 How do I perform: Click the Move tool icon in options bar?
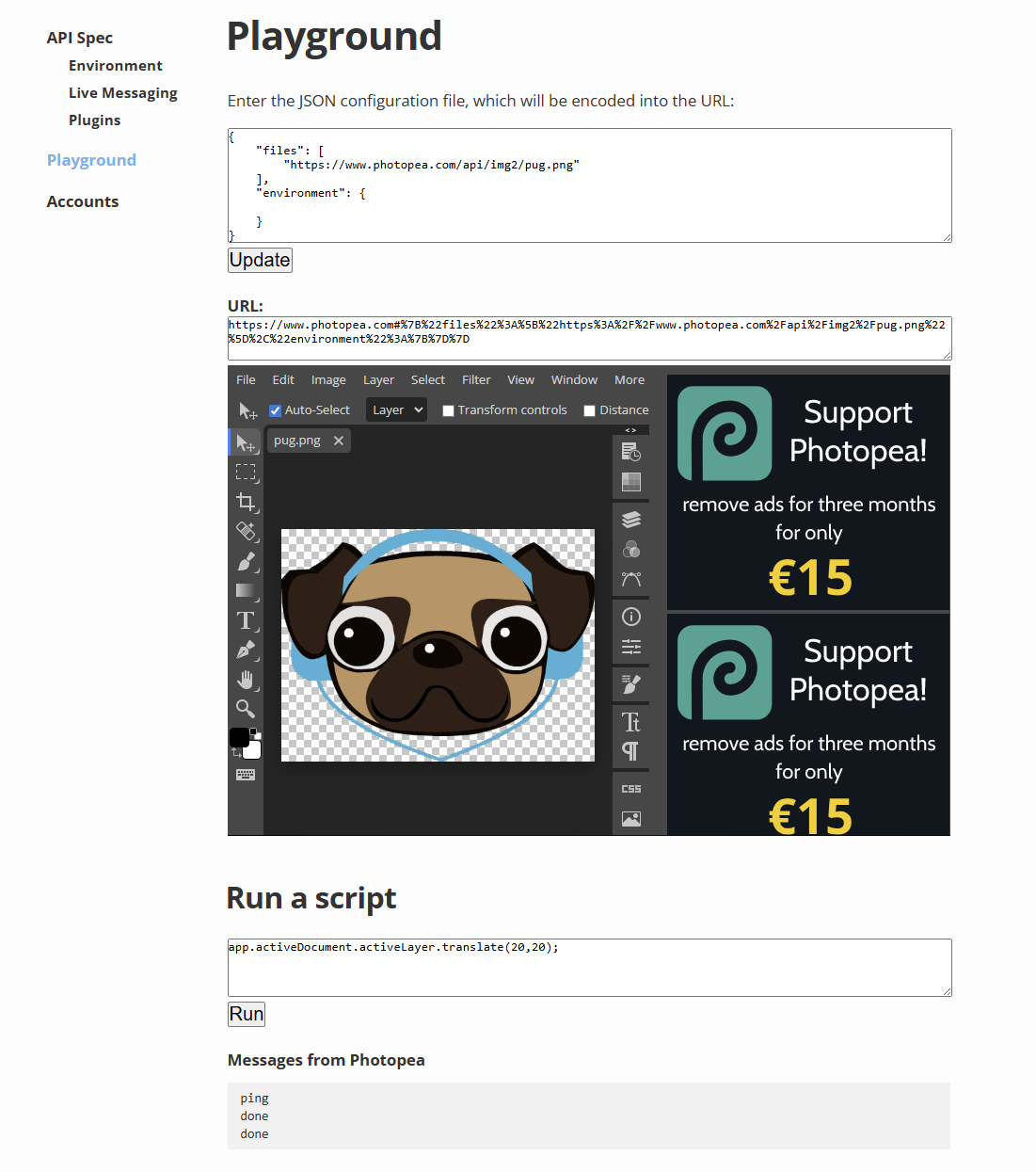(x=247, y=410)
